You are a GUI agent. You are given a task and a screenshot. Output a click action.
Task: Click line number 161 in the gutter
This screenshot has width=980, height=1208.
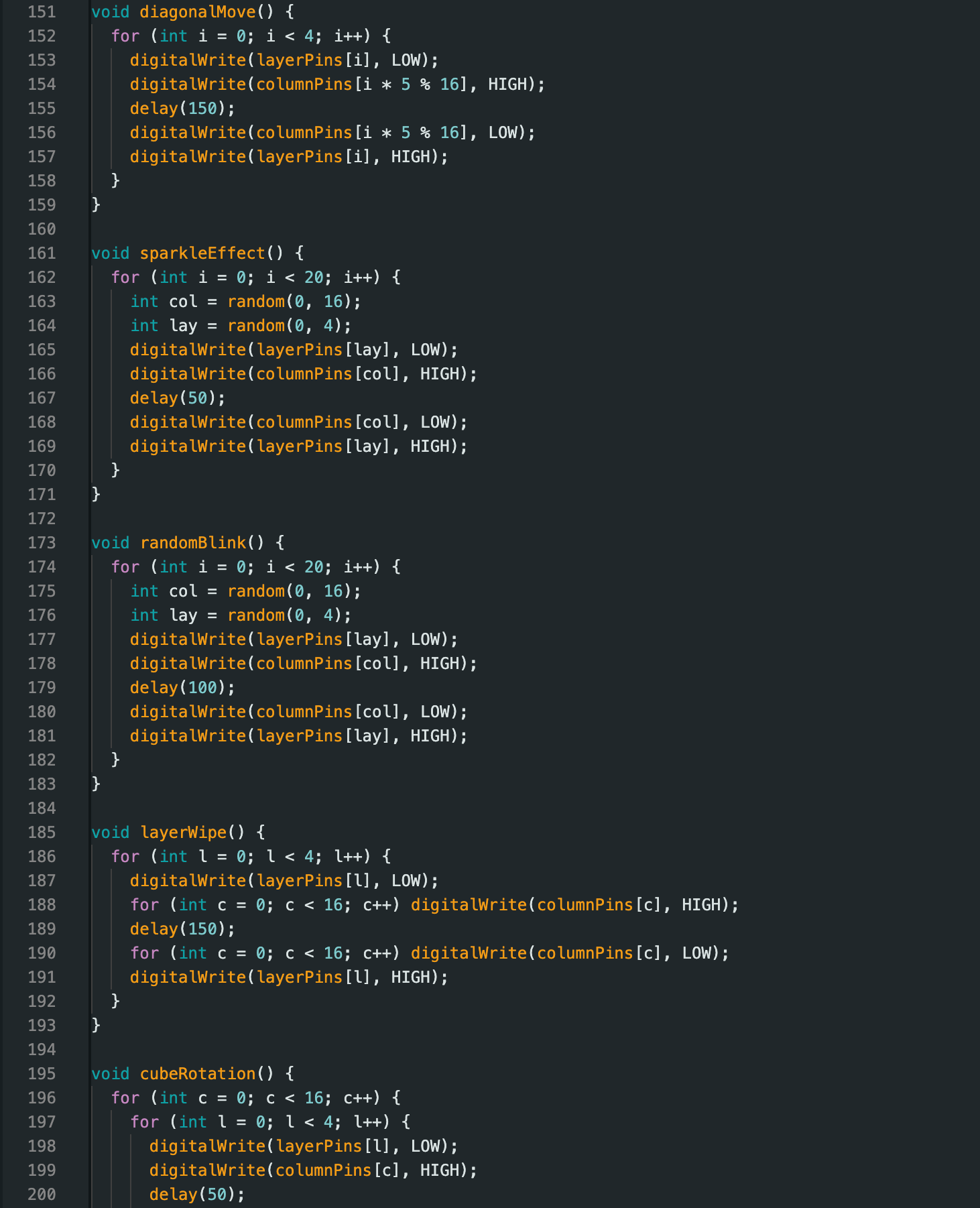[42, 253]
